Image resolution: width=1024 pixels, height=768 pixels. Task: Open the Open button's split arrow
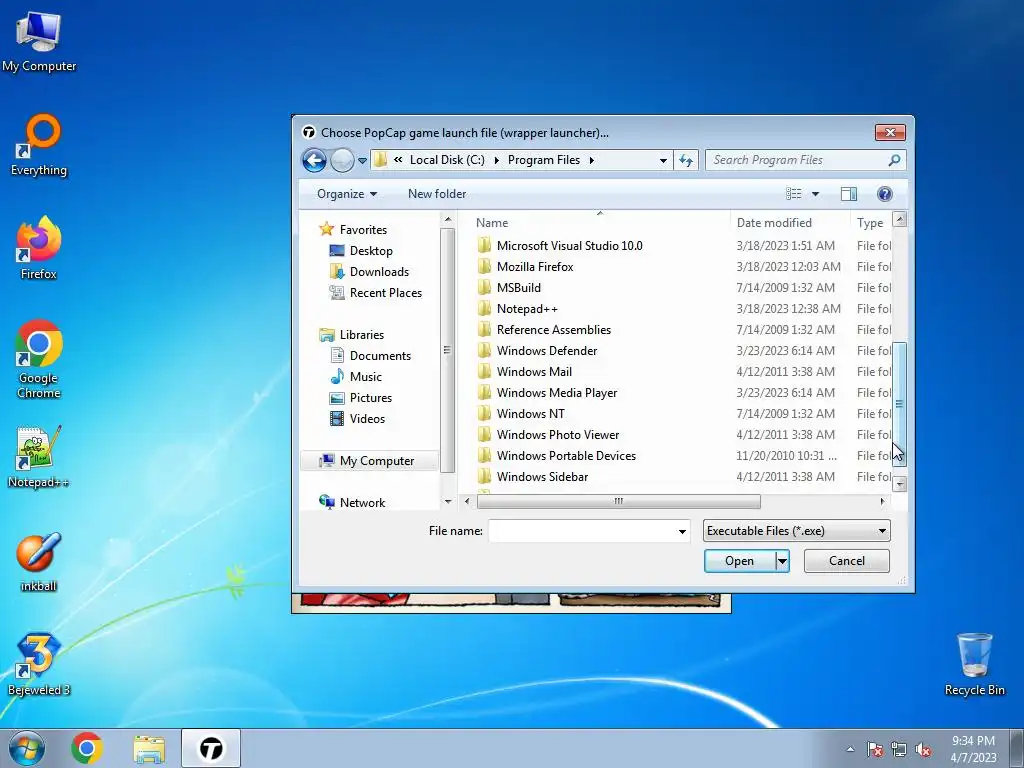point(782,561)
